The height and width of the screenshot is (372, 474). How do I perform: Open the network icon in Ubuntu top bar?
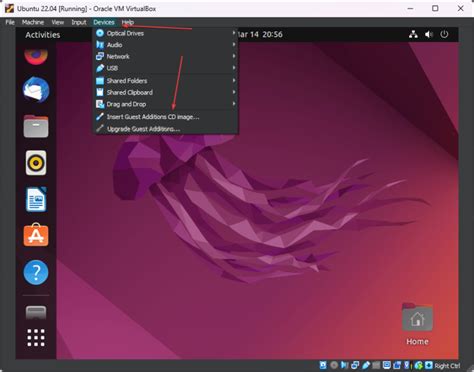413,34
